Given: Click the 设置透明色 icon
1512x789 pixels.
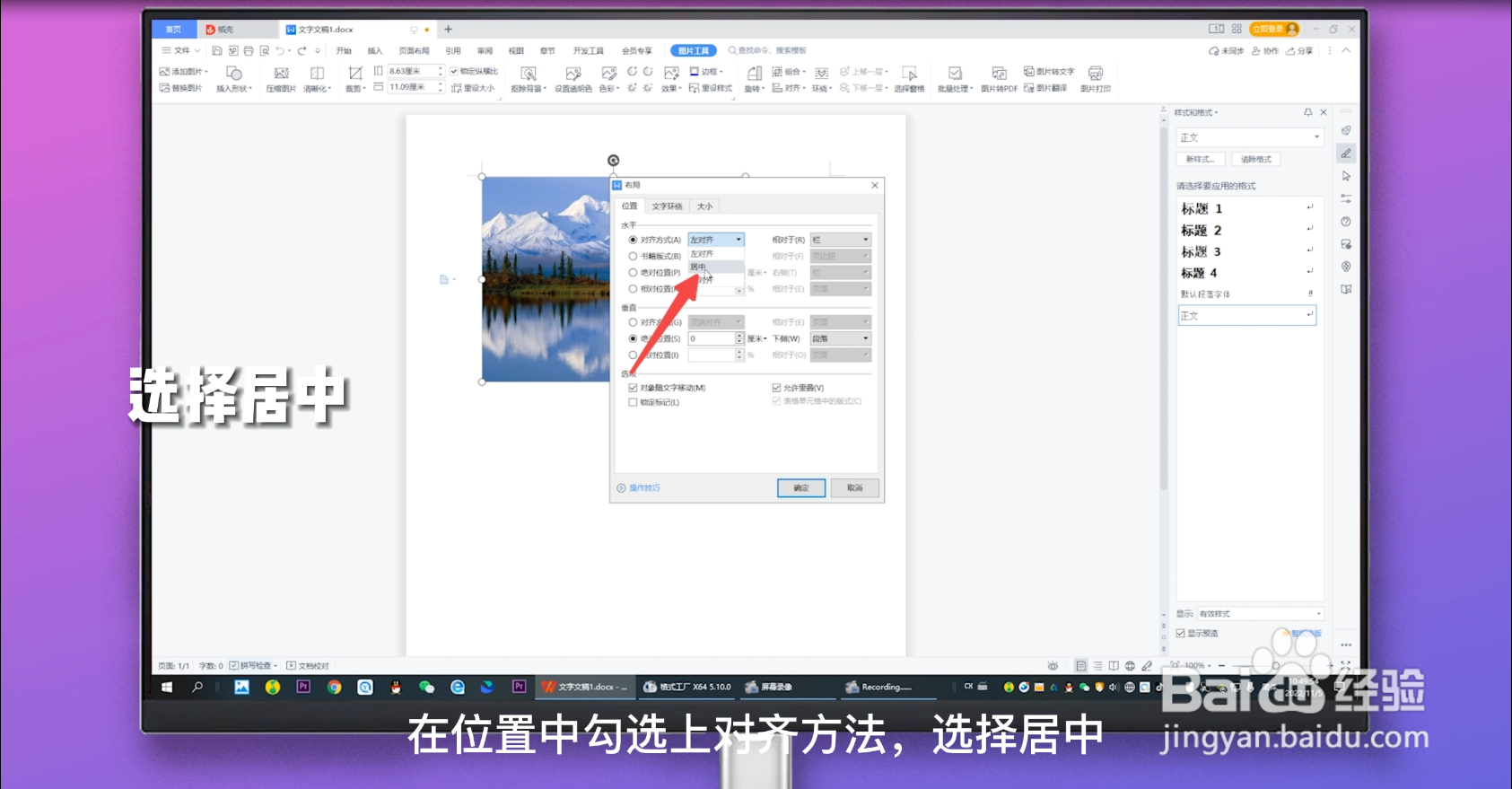Looking at the screenshot, I should (x=572, y=73).
